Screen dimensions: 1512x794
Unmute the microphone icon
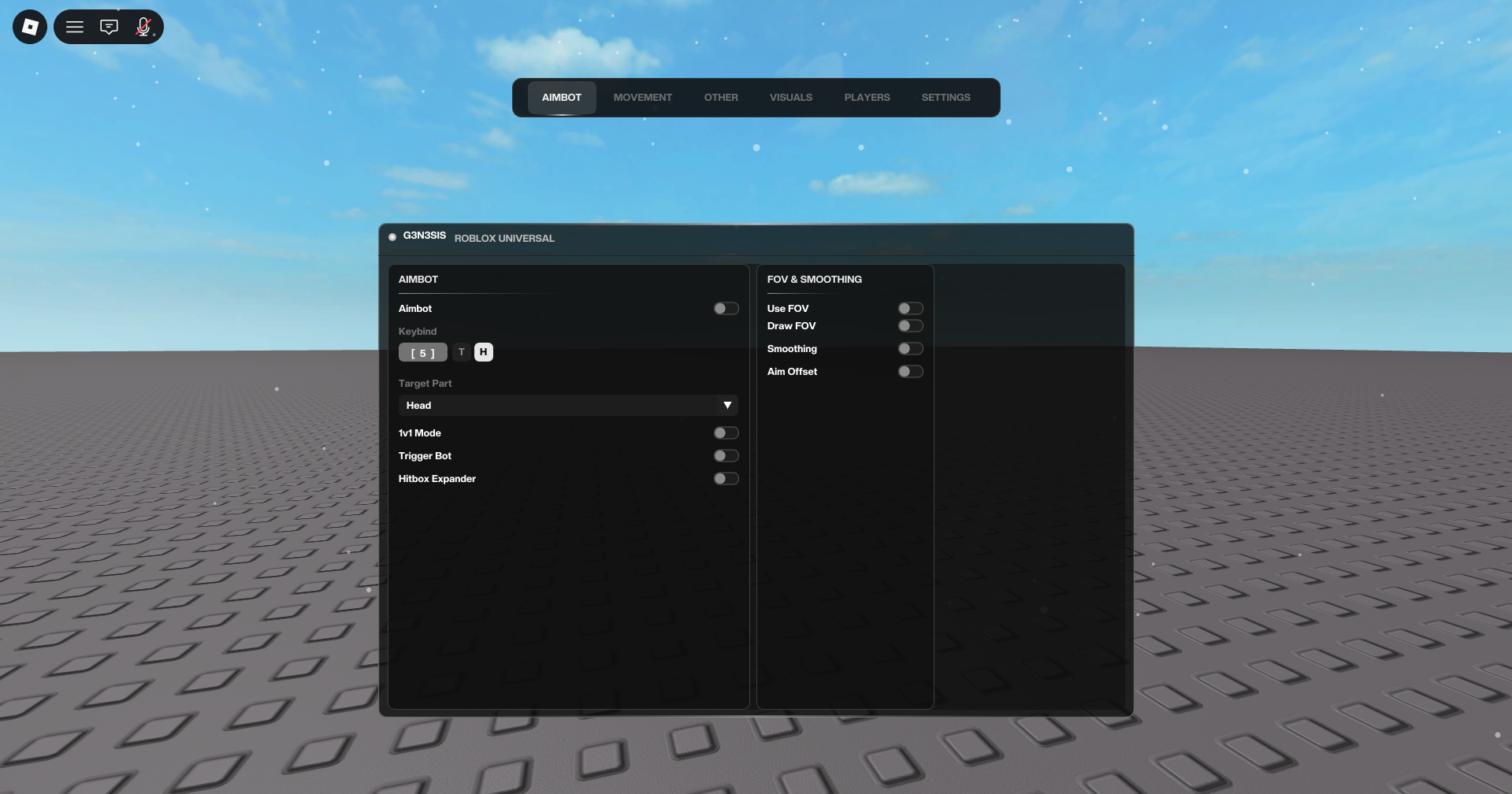[143, 26]
